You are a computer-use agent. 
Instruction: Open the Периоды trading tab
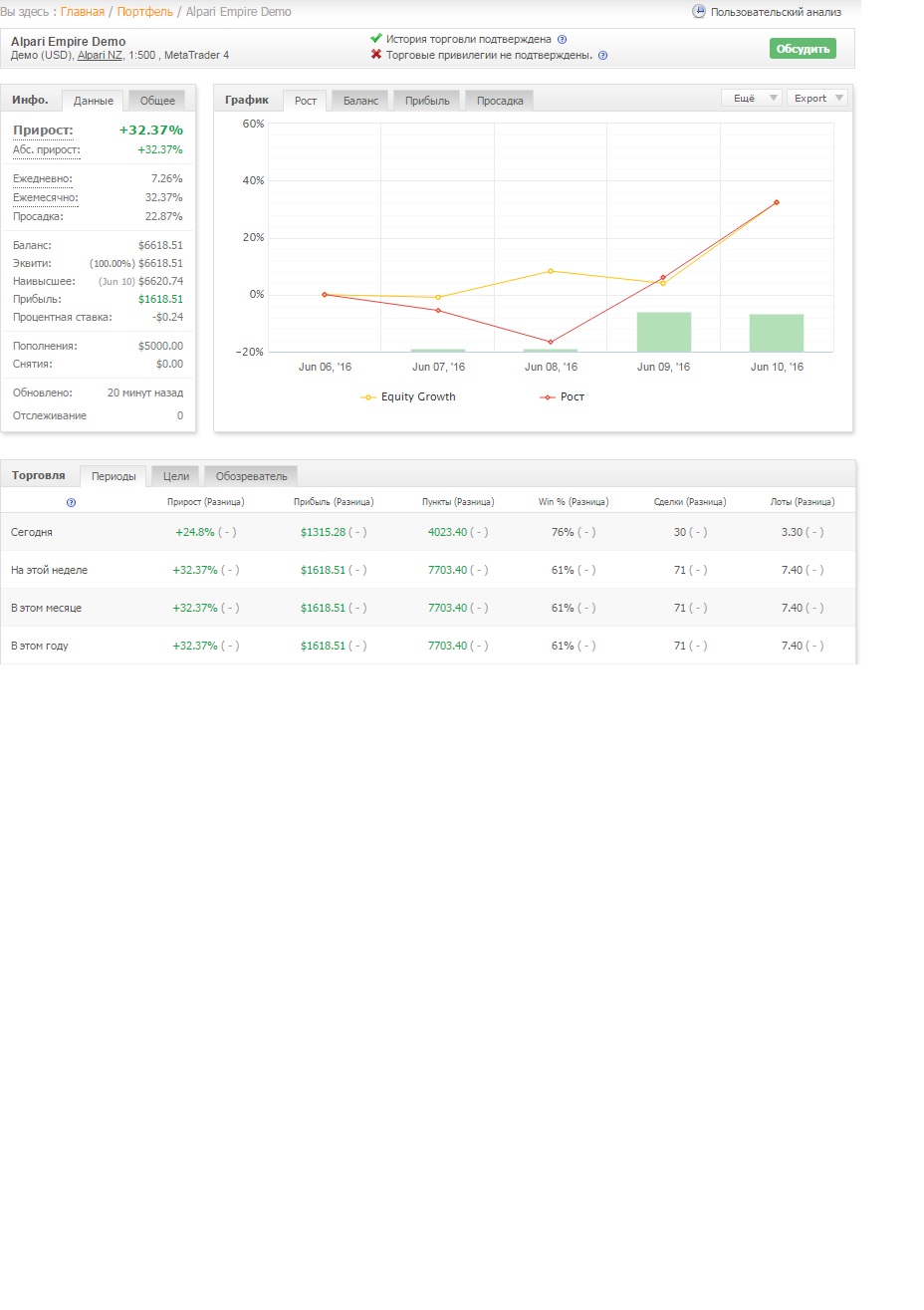(x=114, y=476)
